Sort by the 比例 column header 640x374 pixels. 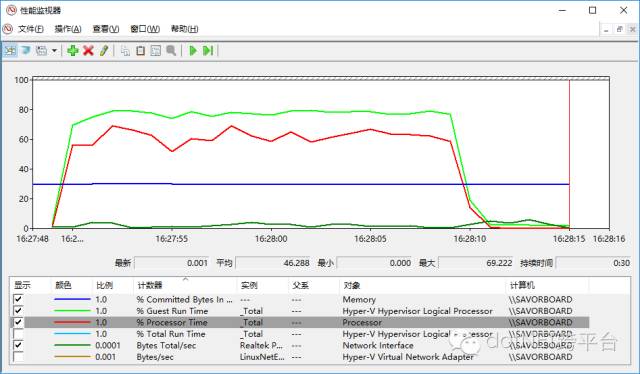(113, 285)
